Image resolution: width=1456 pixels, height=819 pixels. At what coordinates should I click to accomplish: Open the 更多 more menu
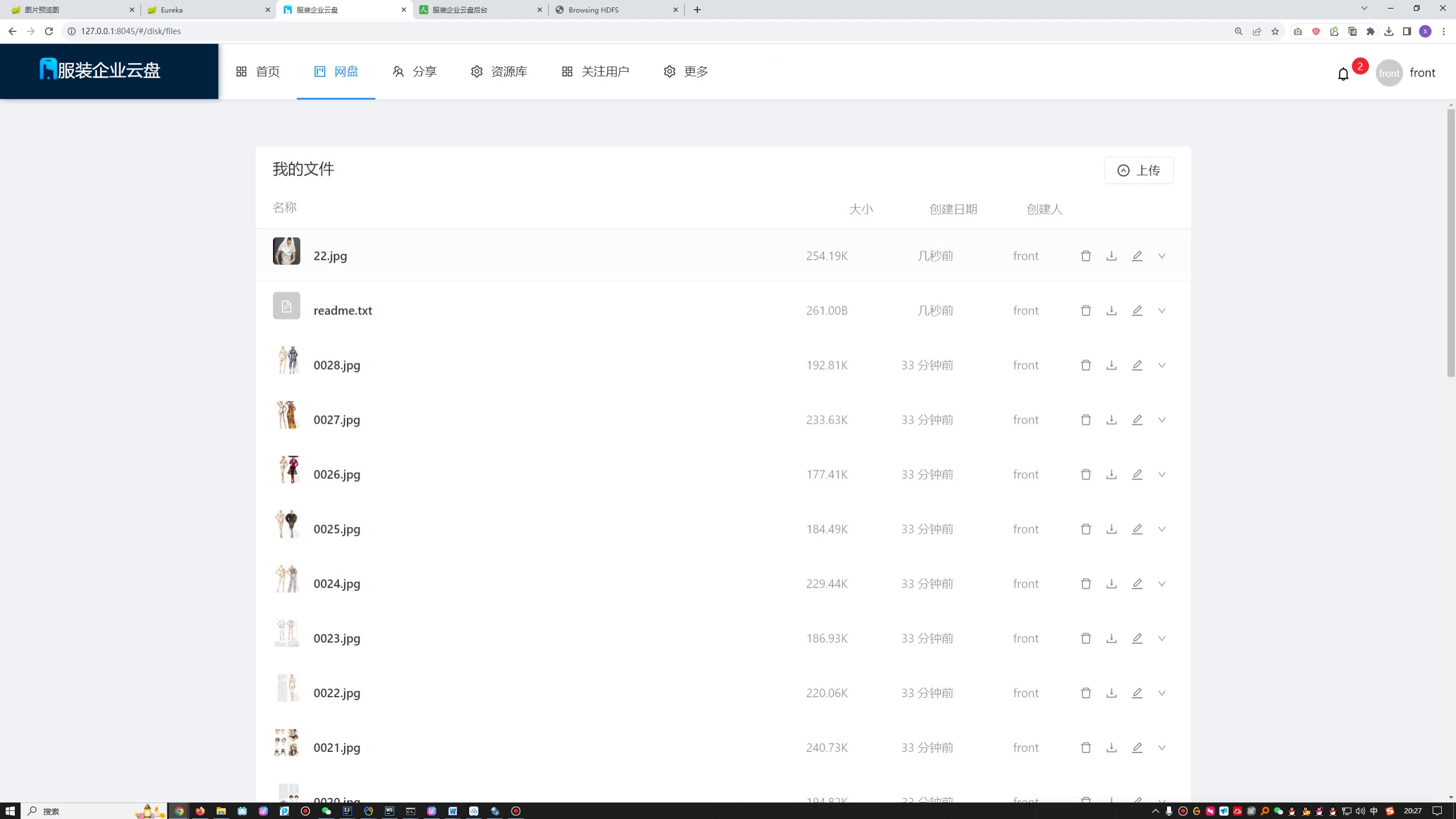tap(685, 72)
